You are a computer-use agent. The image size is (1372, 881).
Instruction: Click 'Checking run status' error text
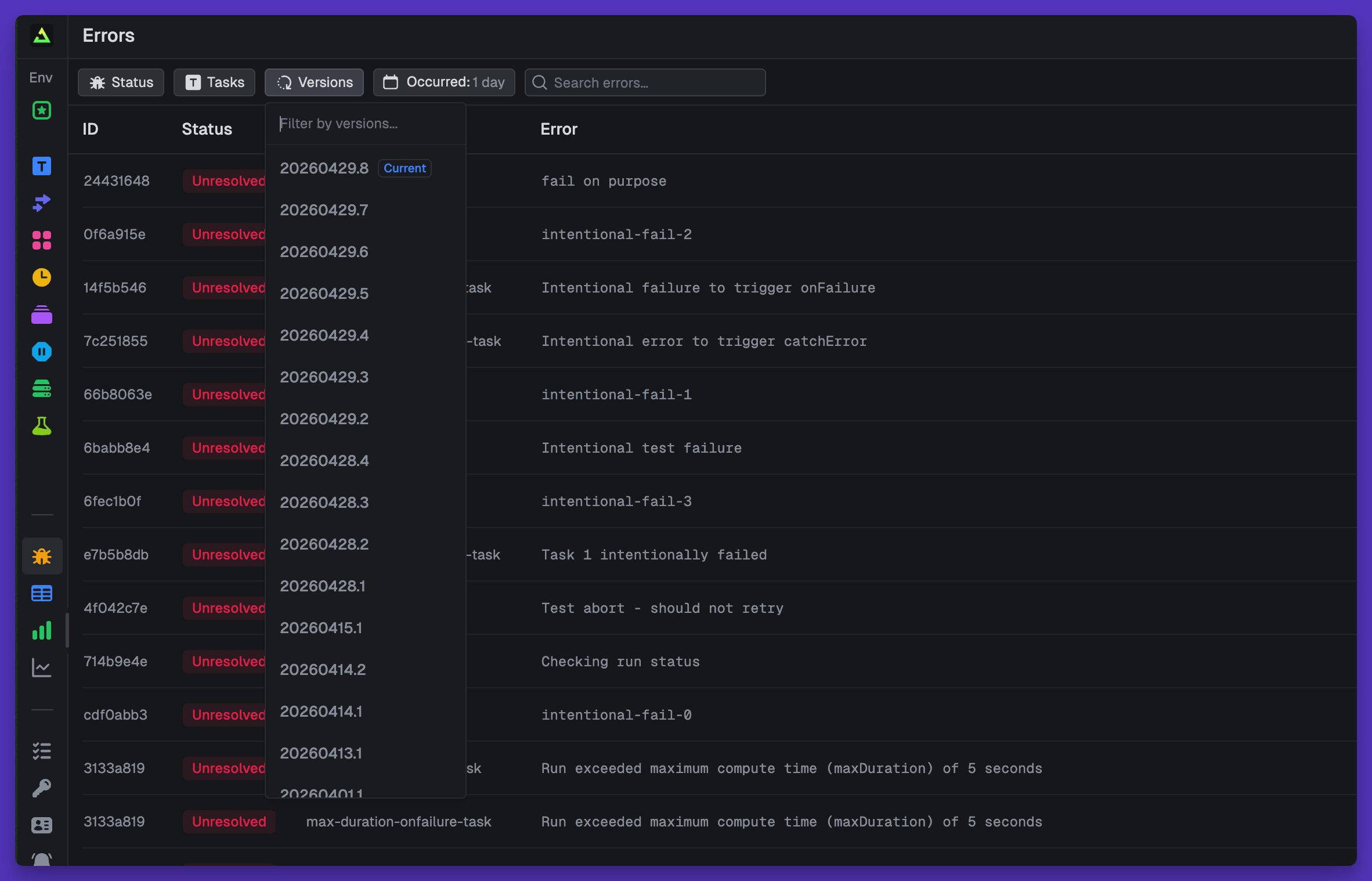[x=620, y=662]
